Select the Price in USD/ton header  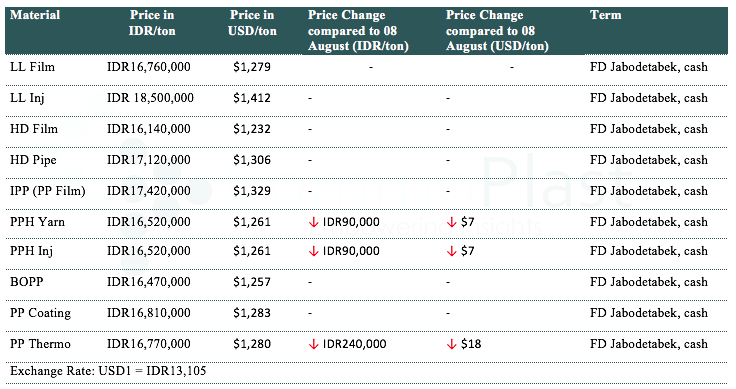pos(252,23)
